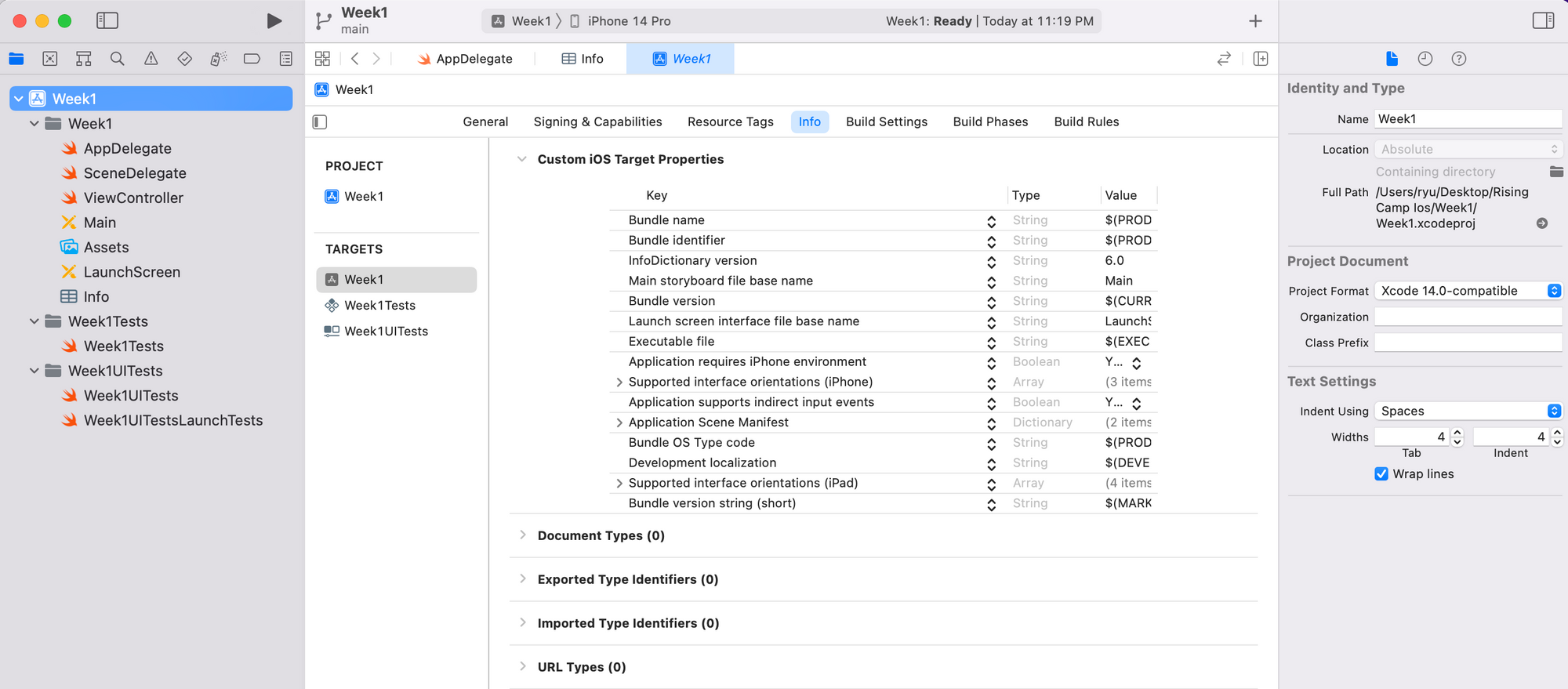Click the git branch icon
Viewport: 1568px width, 689px height.
pos(323,21)
